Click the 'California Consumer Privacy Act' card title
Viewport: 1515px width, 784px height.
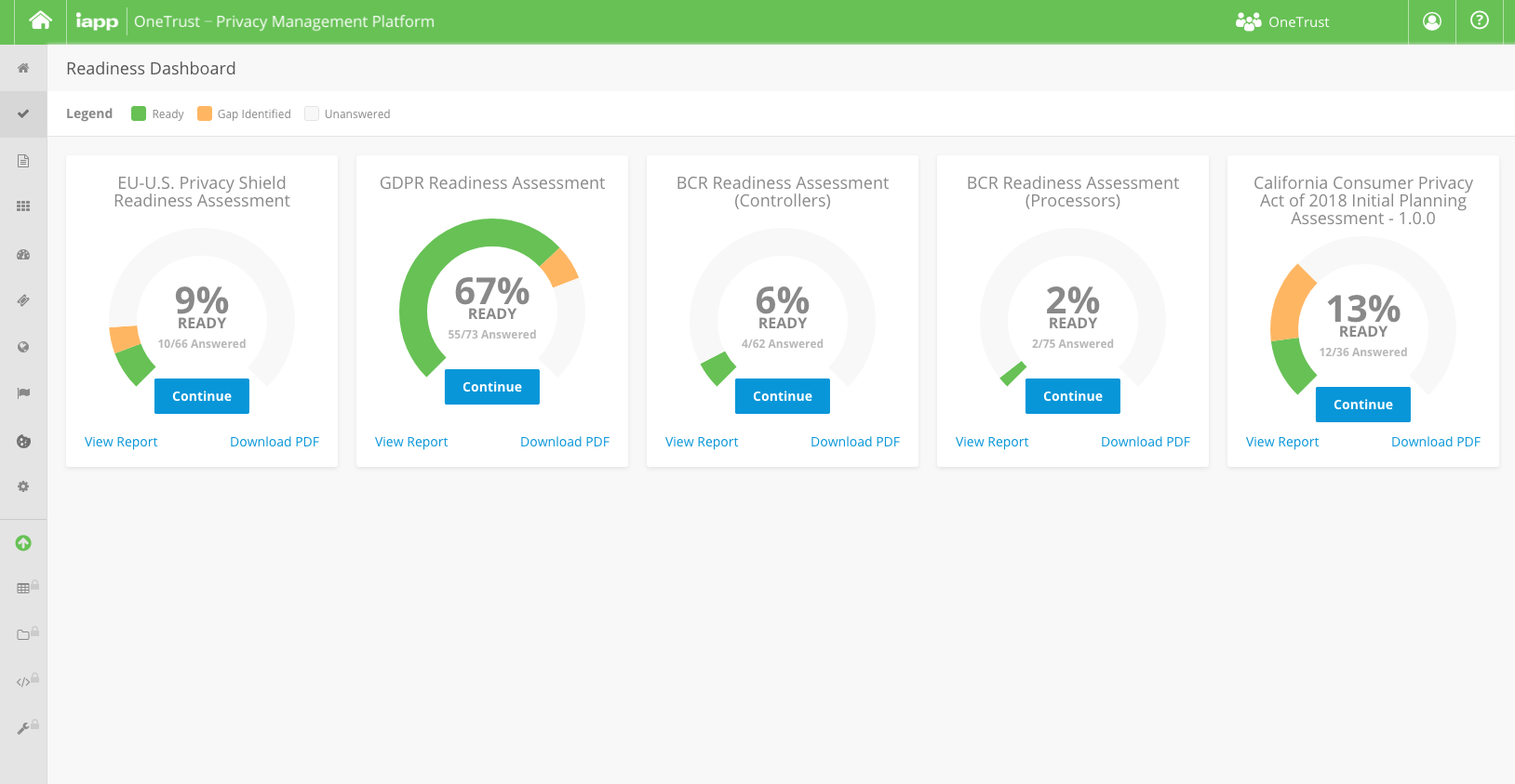1363,201
